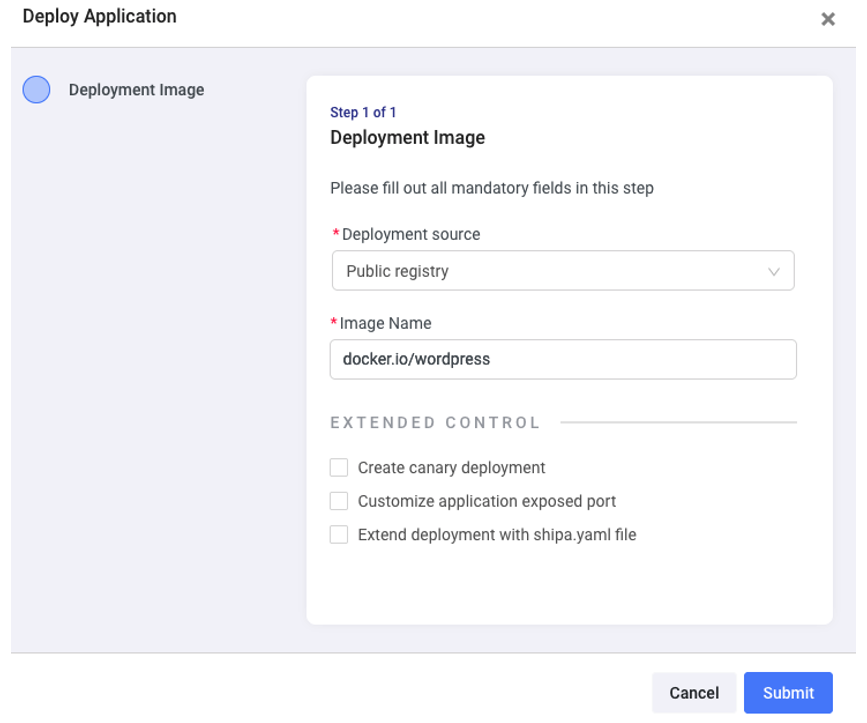Enable Create canary deployment checkbox
867x723 pixels.
click(339, 467)
